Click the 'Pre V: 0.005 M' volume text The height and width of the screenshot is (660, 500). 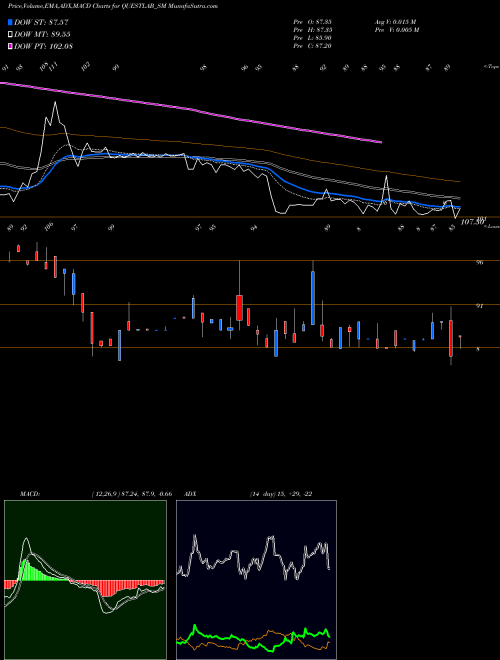pos(396,29)
